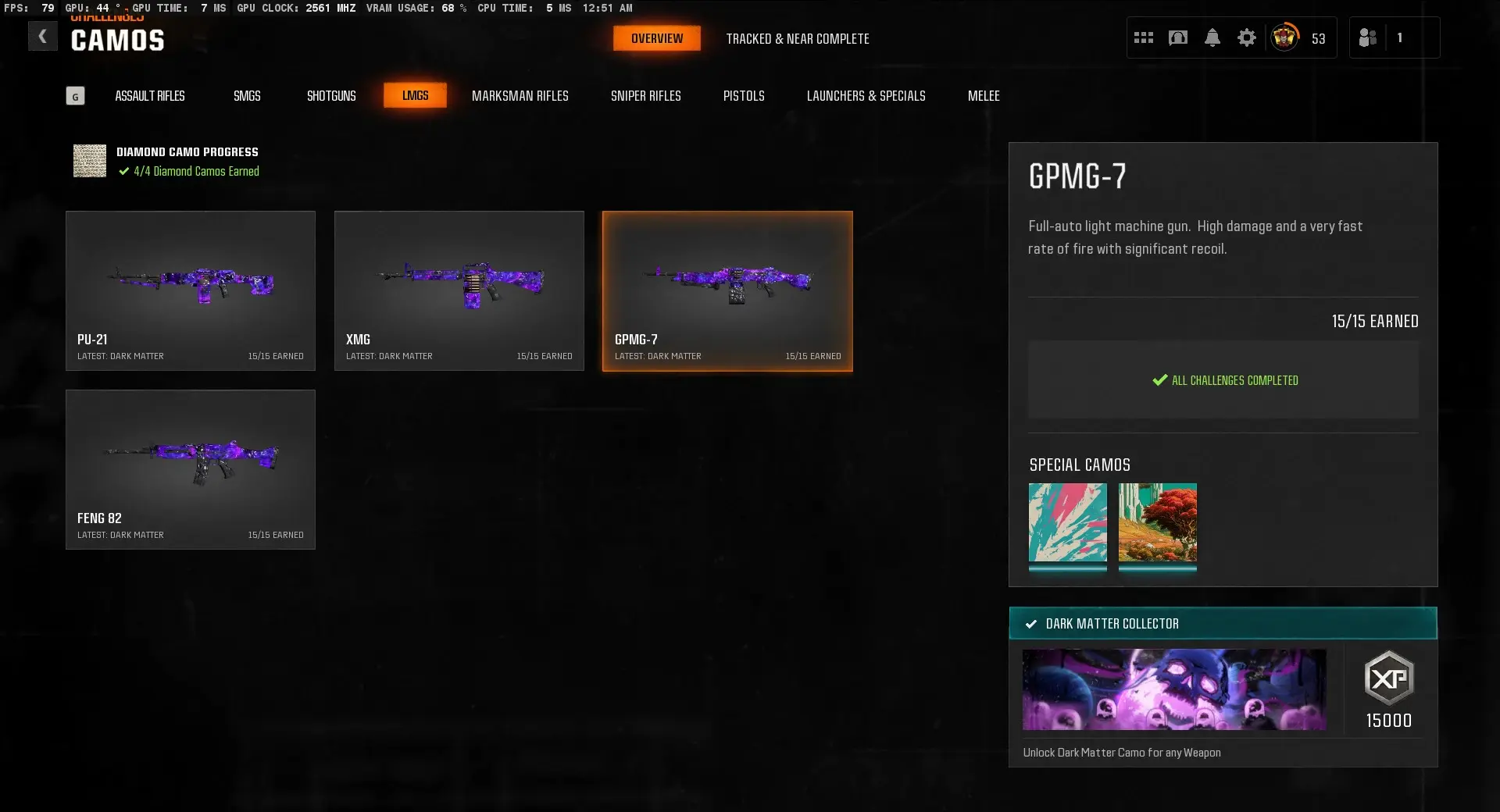Click the CAMOS page title

[118, 41]
